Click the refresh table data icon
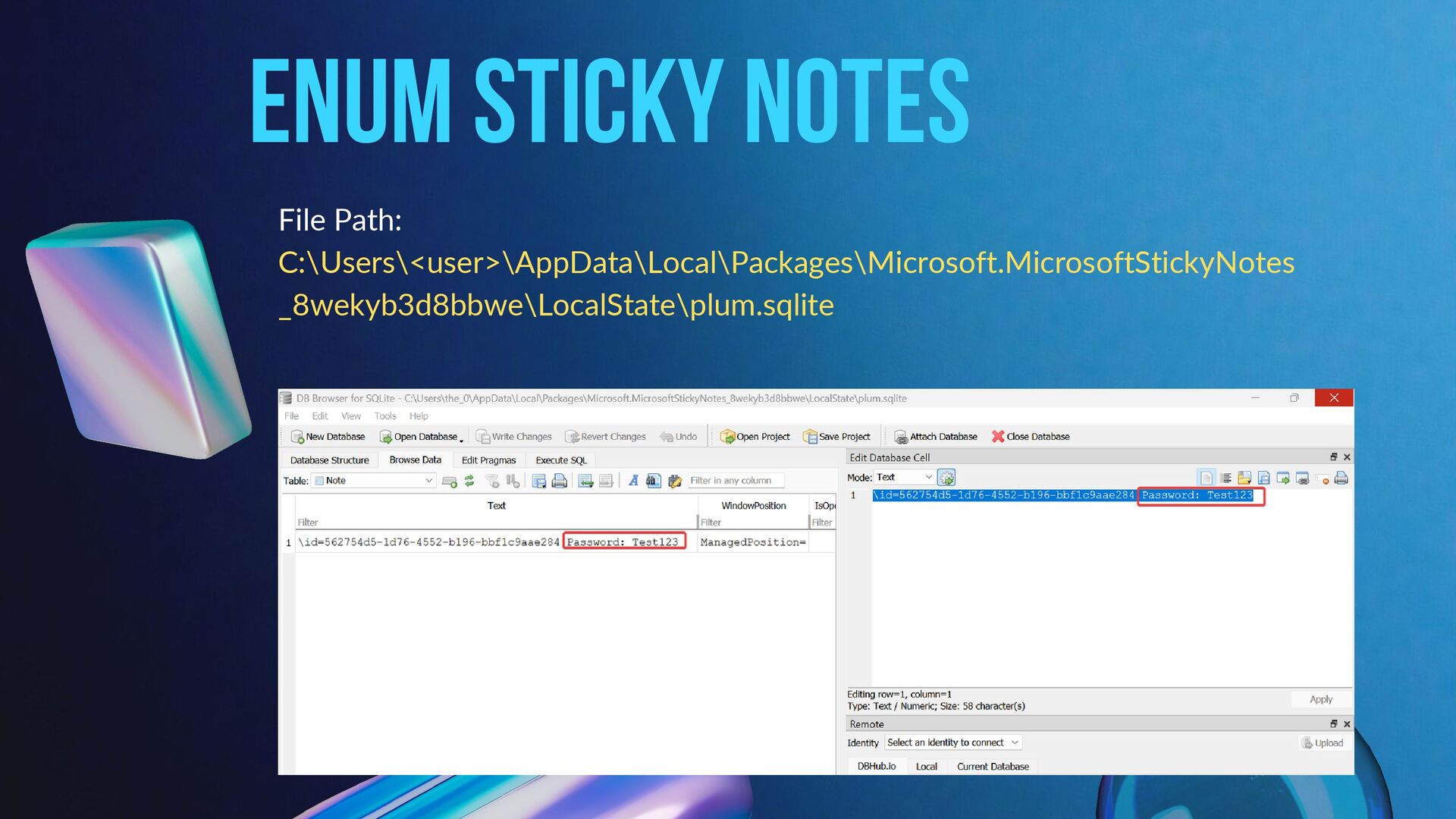1456x819 pixels. [469, 481]
